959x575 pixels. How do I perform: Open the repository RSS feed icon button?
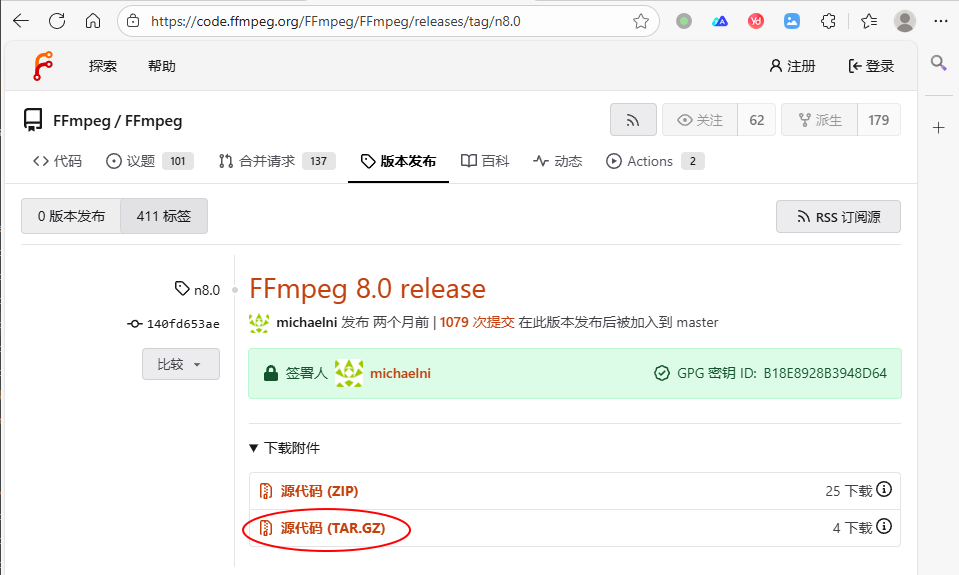pos(633,120)
